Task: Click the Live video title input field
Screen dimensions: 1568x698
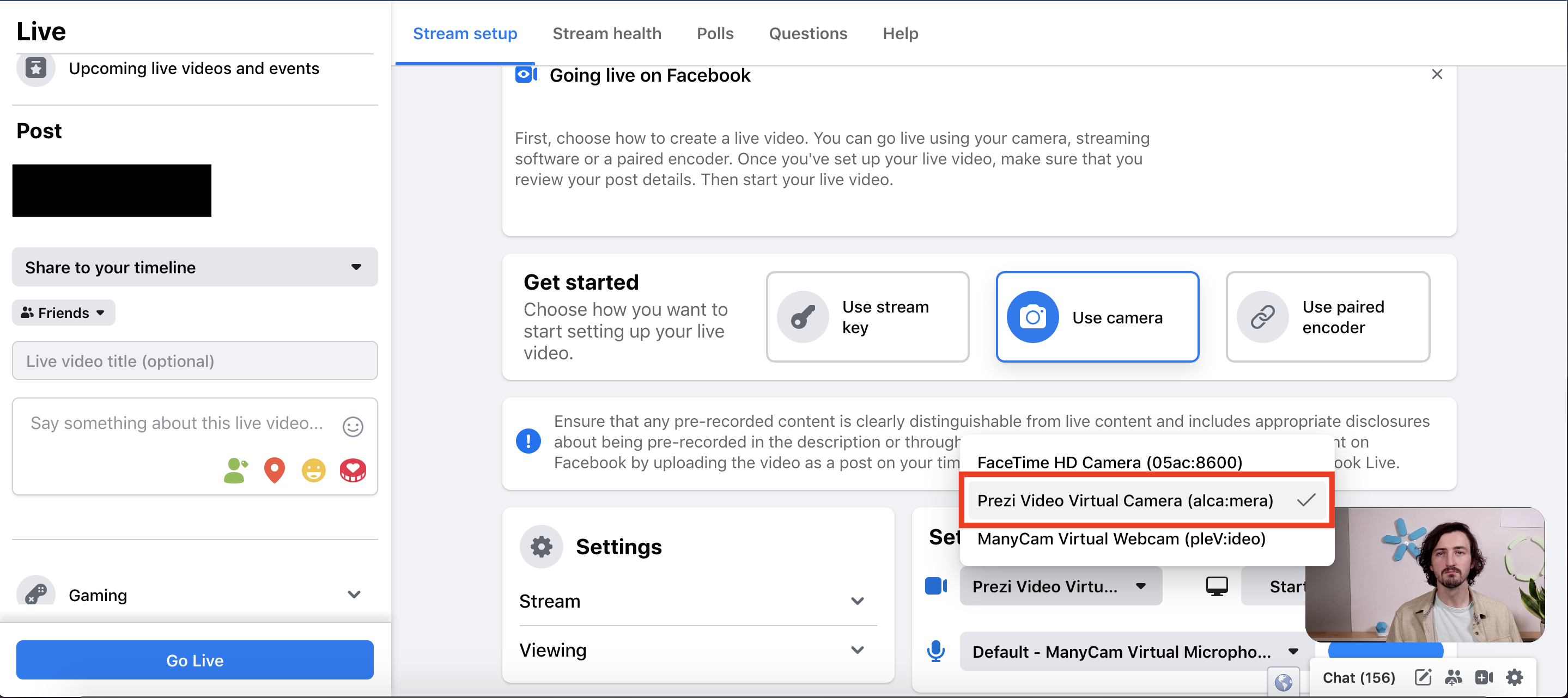Action: click(x=195, y=361)
